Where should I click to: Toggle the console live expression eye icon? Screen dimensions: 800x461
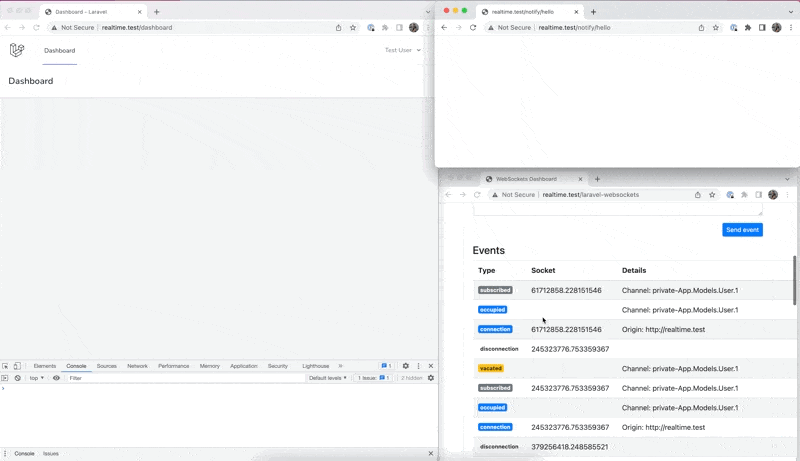point(56,378)
